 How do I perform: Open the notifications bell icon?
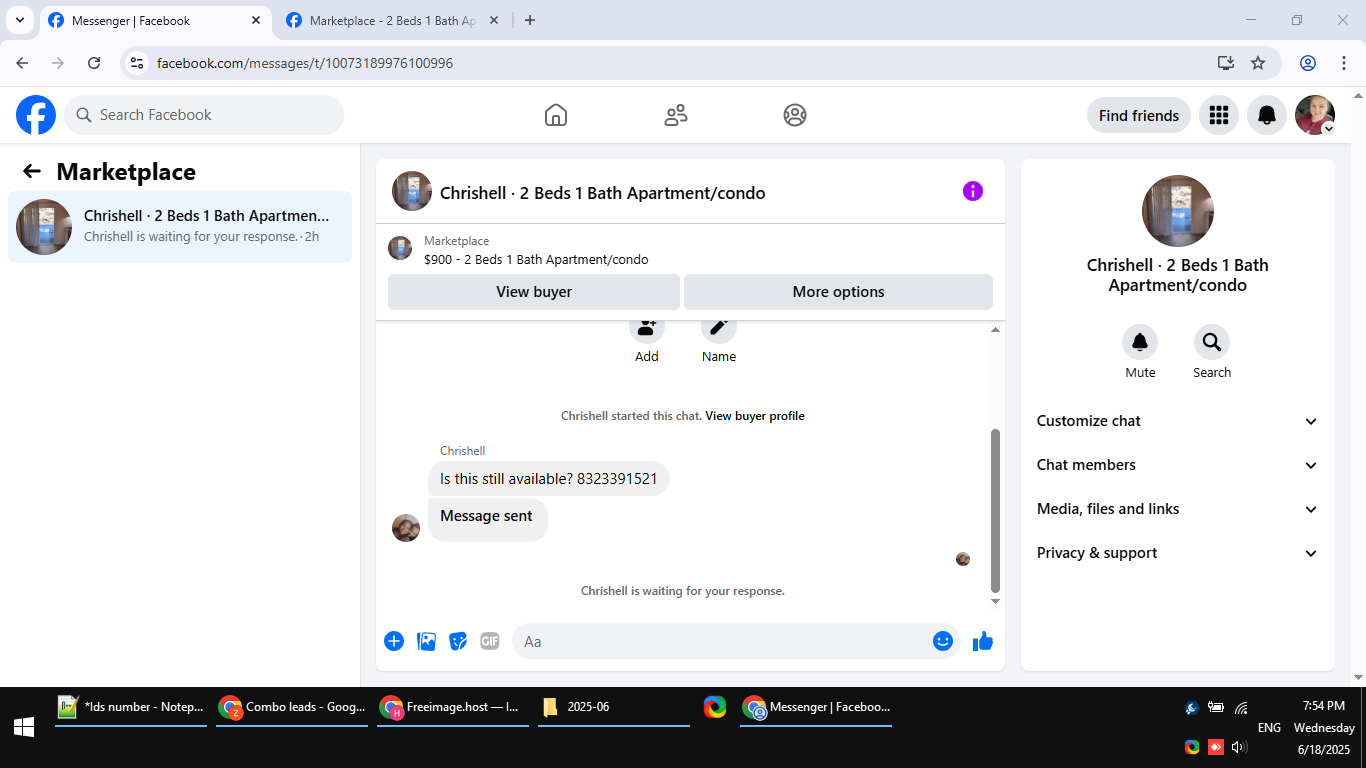[1267, 115]
